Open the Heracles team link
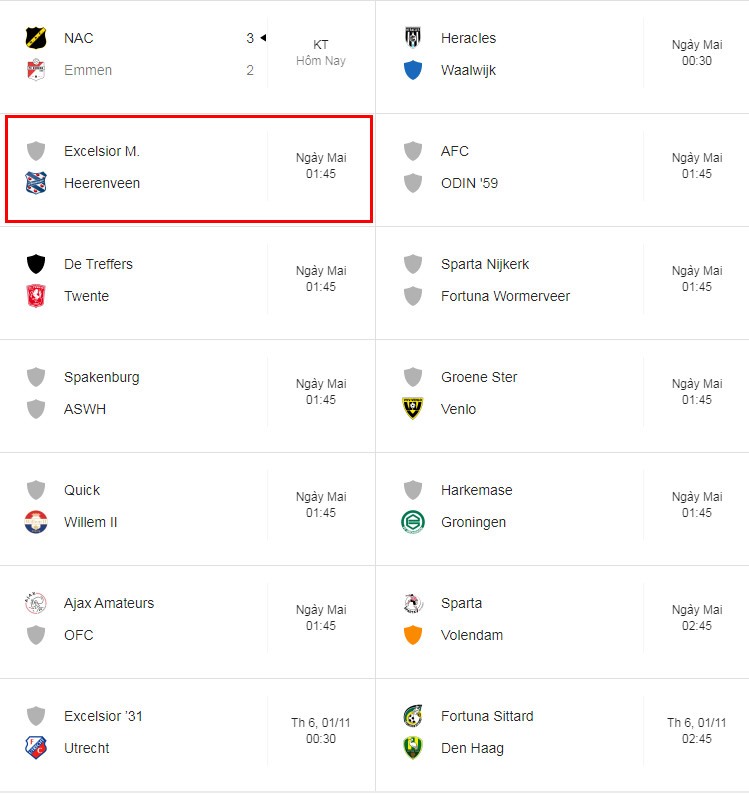 tap(468, 38)
